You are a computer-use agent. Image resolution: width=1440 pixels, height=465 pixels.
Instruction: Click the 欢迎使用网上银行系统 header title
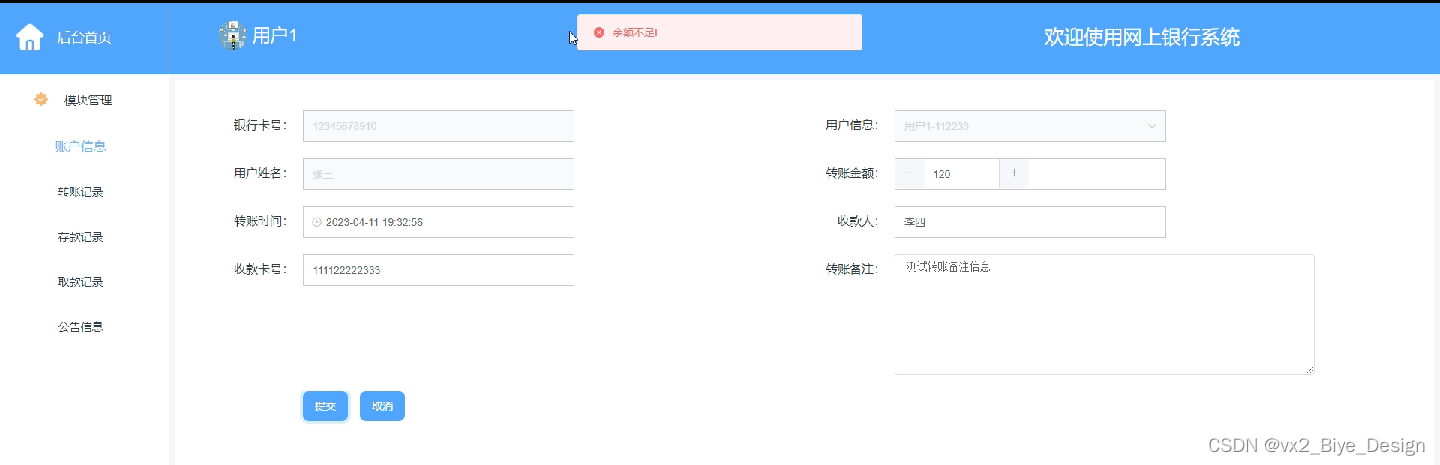tap(1142, 37)
